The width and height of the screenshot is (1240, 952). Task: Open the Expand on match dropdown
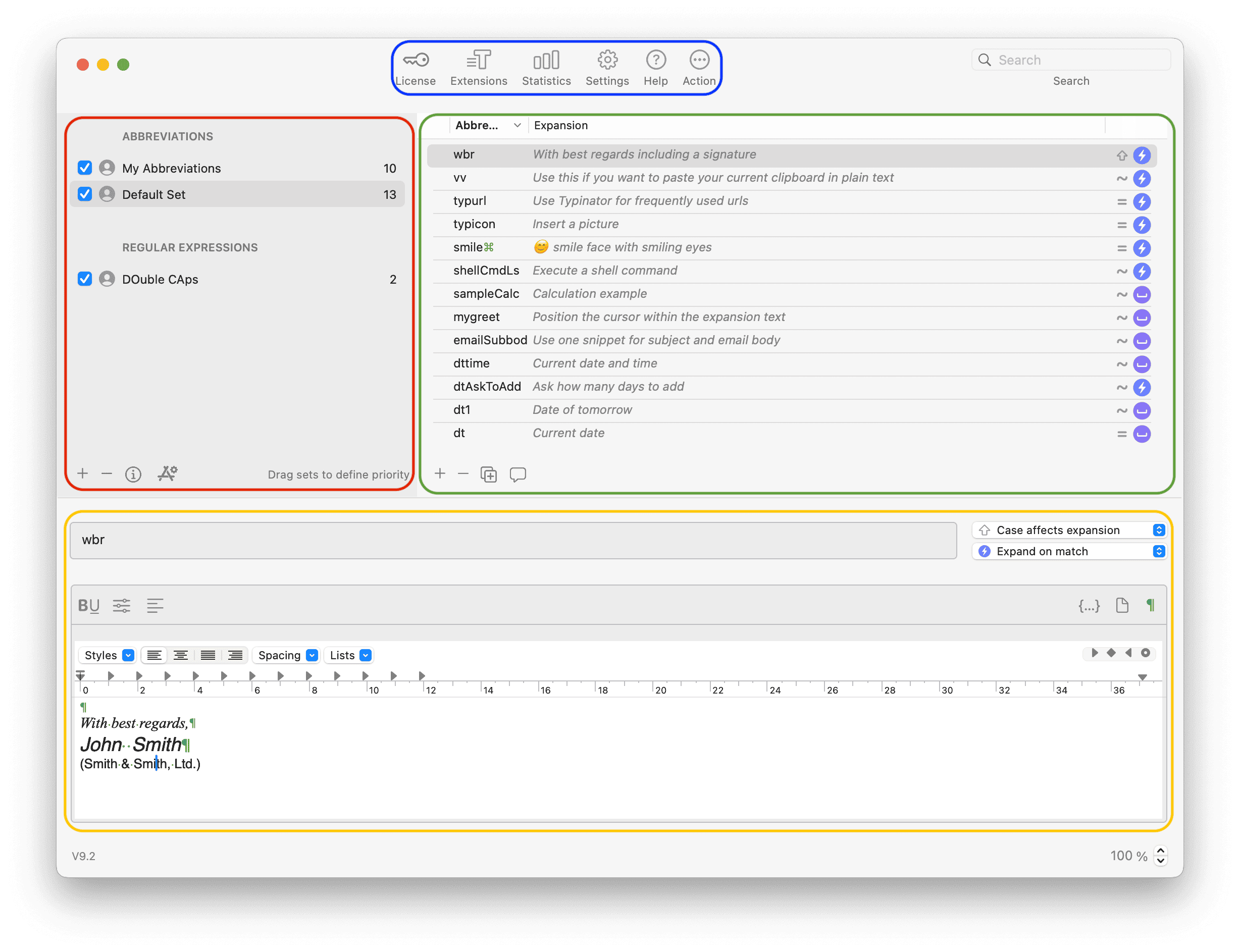pyautogui.click(x=1159, y=551)
